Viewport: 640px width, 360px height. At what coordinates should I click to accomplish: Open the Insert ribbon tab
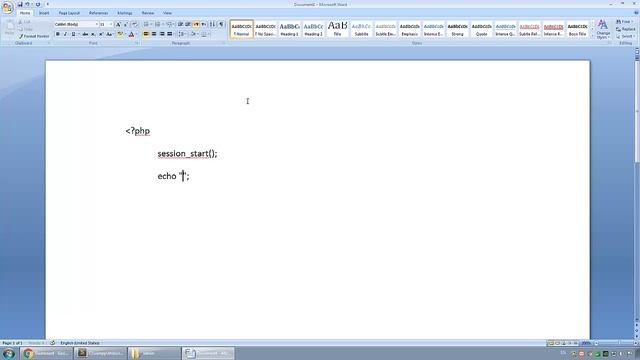tap(44, 13)
